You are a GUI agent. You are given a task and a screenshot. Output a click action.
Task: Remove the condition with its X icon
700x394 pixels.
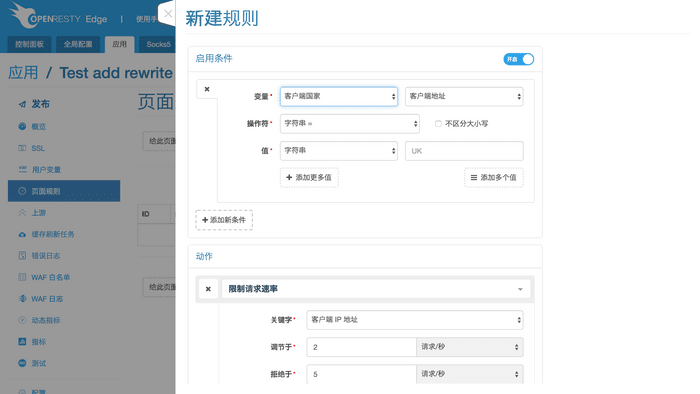[207, 89]
